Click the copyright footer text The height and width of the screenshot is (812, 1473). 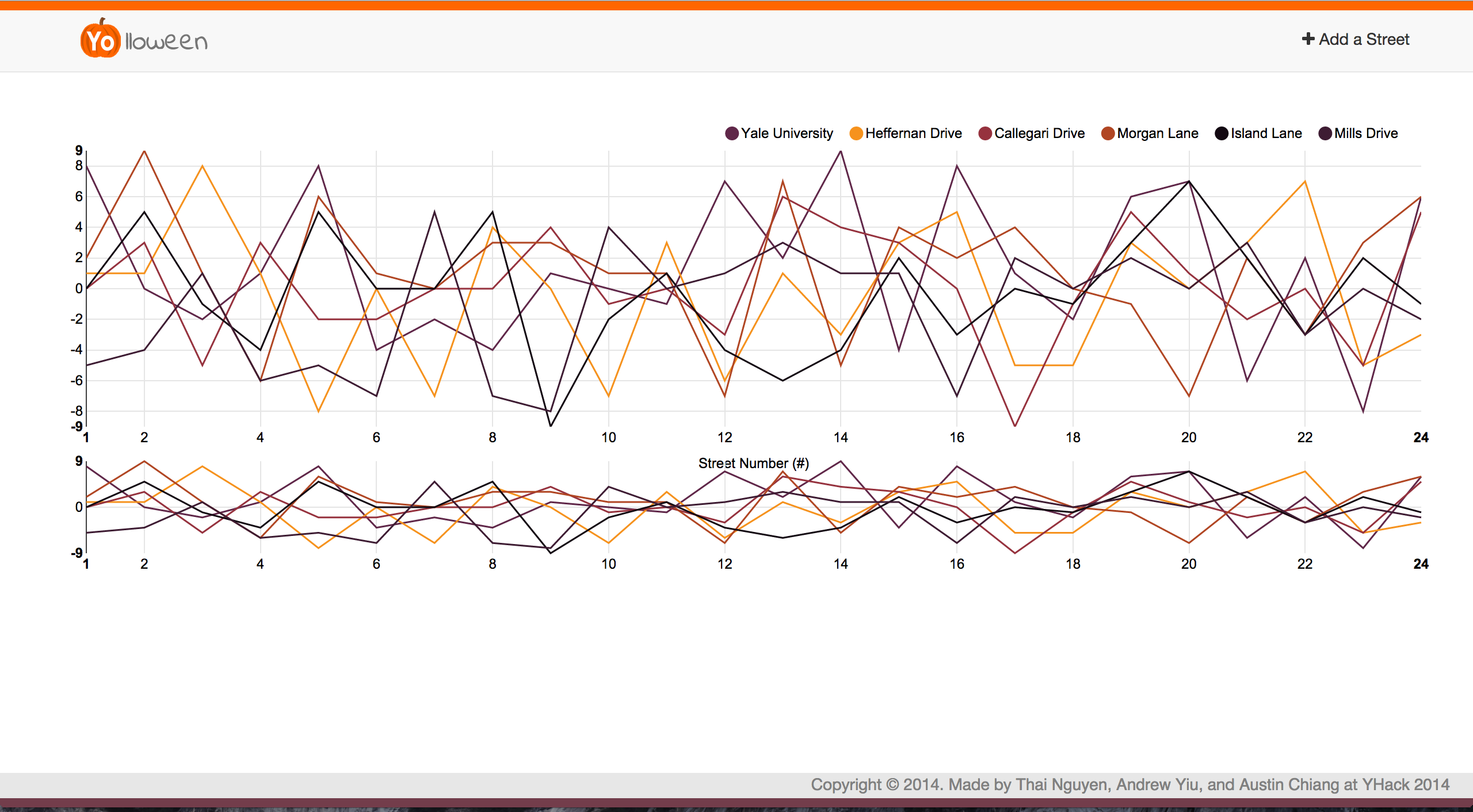point(1129,785)
